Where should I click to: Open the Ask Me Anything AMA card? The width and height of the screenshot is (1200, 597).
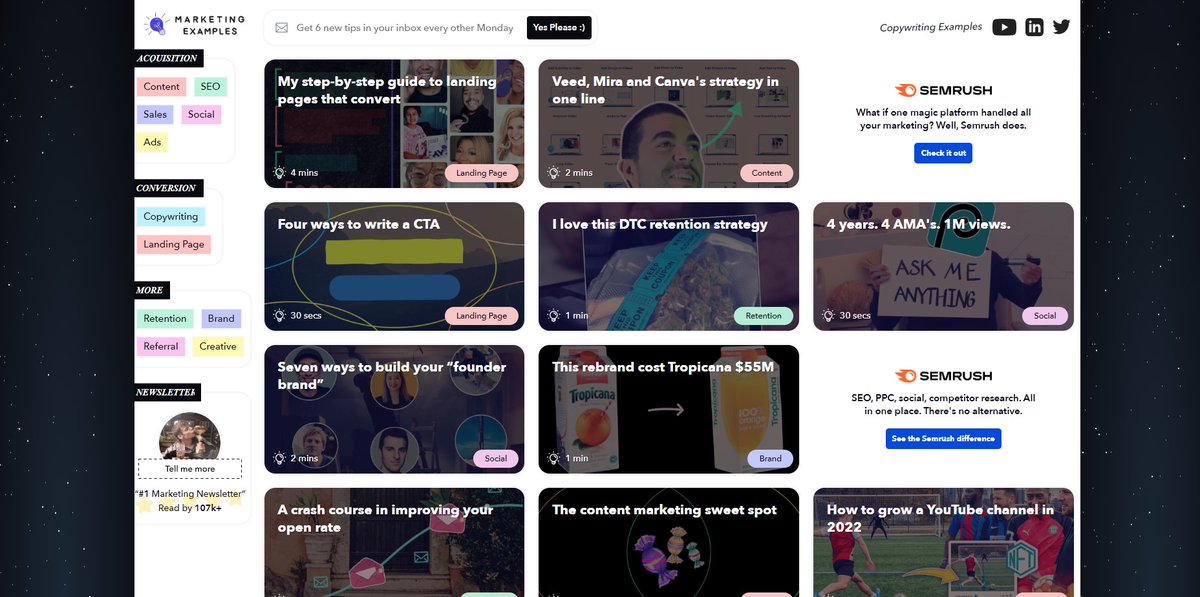(x=943, y=266)
